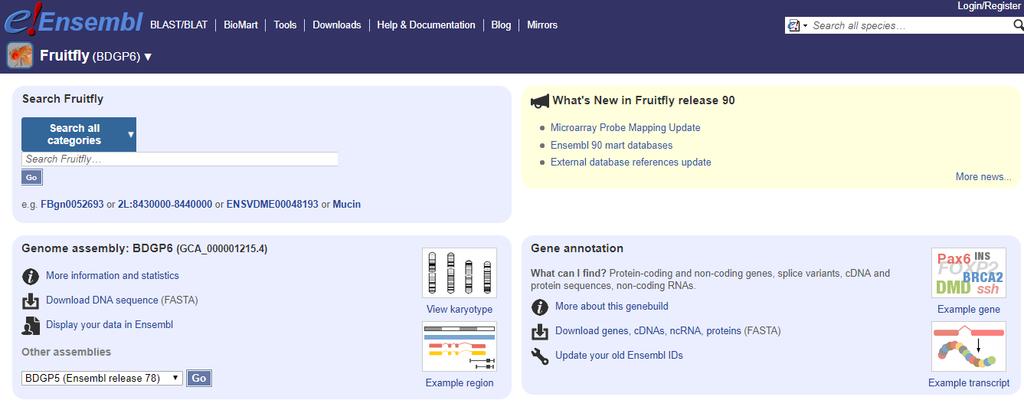Click example ENSVDME00048193 link
The width and height of the screenshot is (1024, 407).
coord(272,204)
